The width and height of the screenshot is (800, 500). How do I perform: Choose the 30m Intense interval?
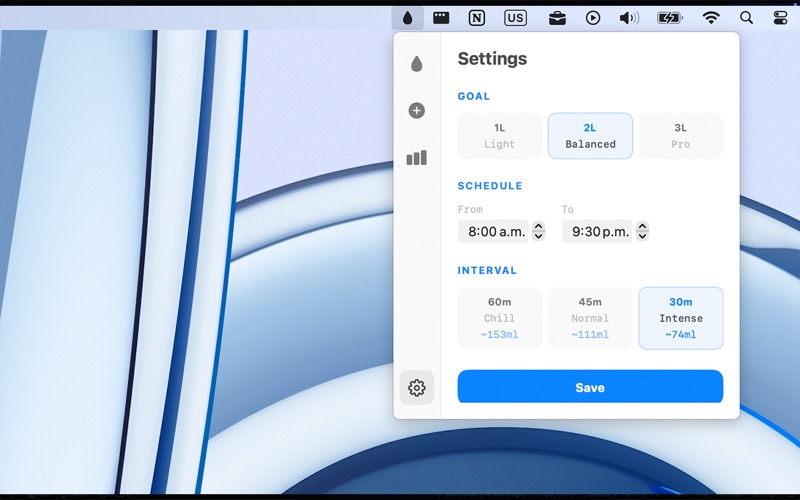(681, 318)
